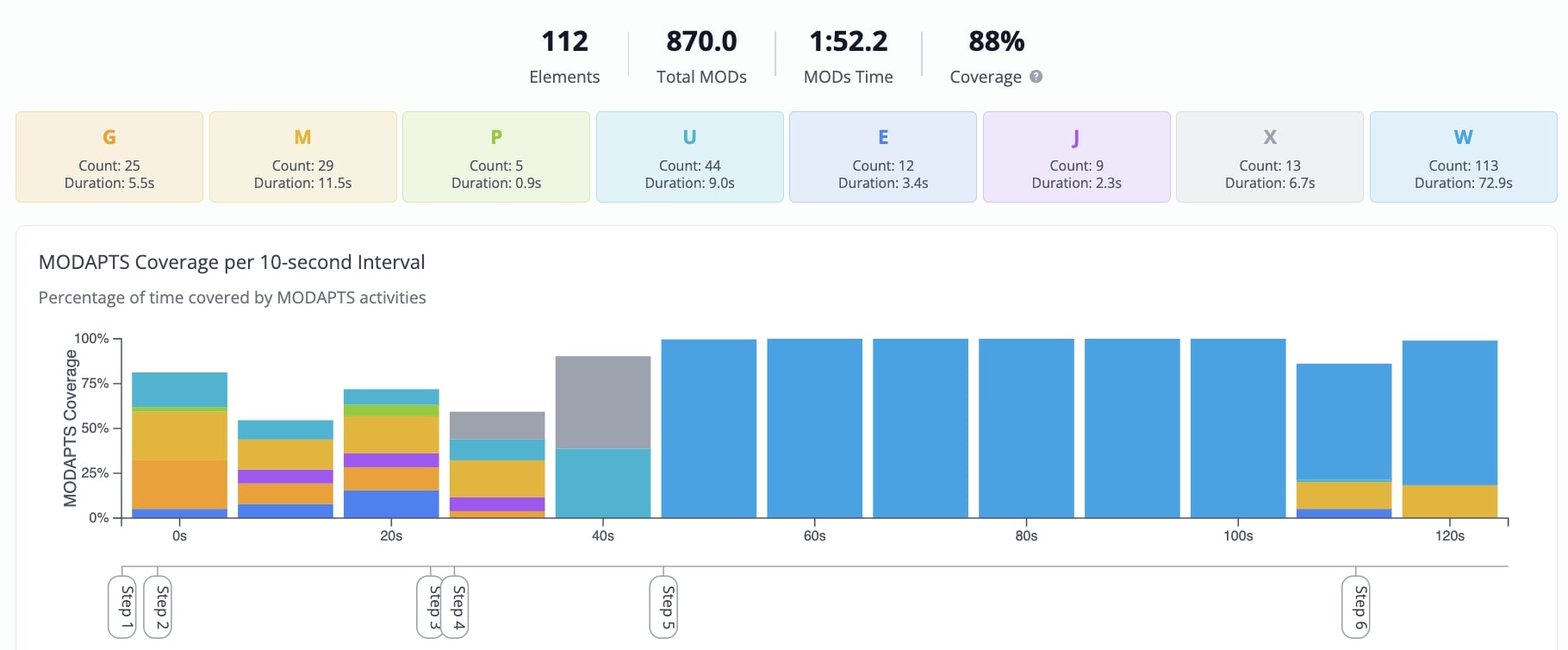
Task: Click the Step 3 timeline marker
Action: pyautogui.click(x=431, y=608)
